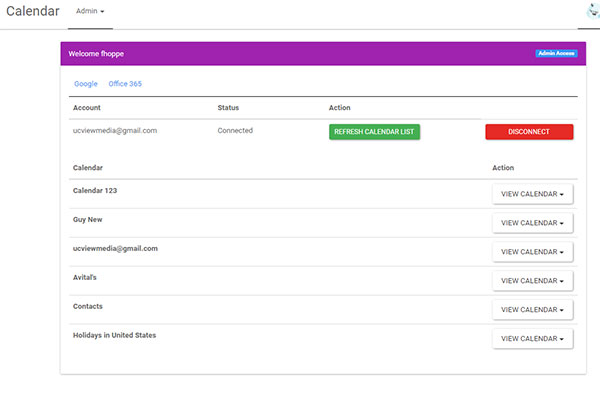
Task: Click the Admin Access badge
Action: 556,54
